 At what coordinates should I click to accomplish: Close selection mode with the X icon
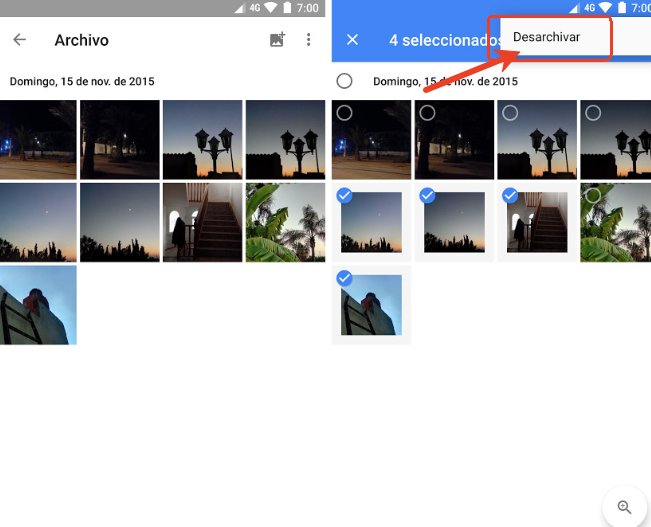pyautogui.click(x=352, y=41)
